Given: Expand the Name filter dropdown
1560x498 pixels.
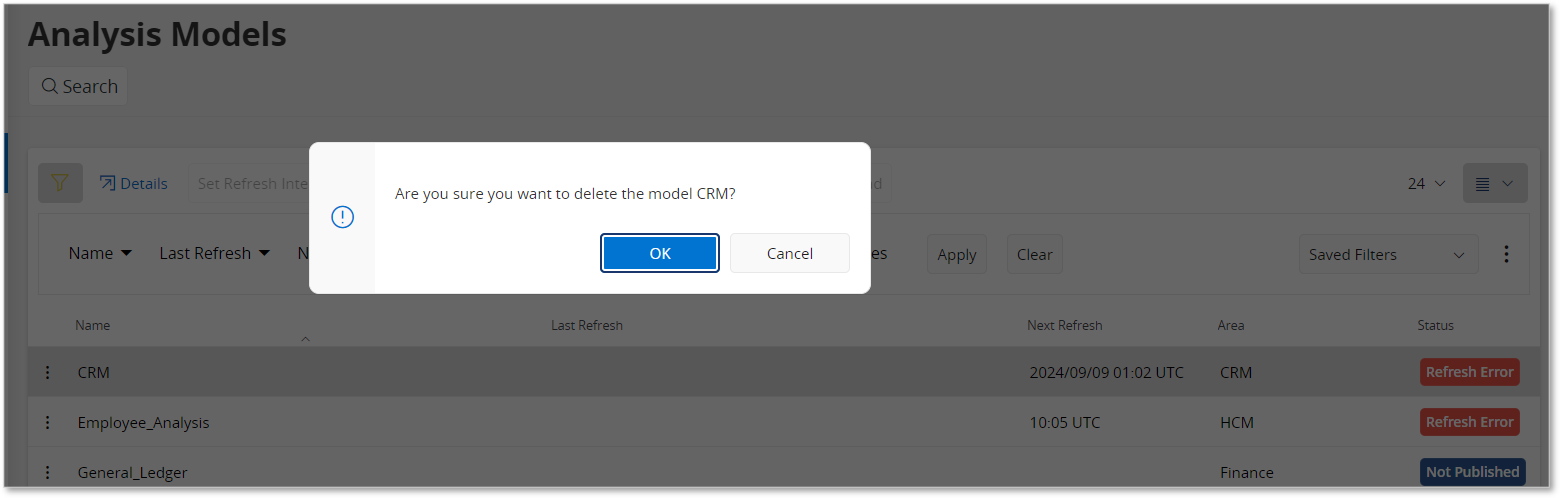Looking at the screenshot, I should pyautogui.click(x=100, y=253).
